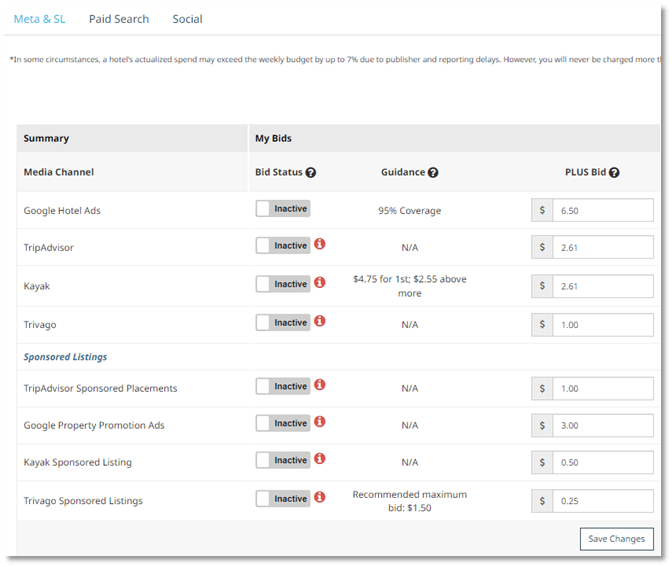Click the Sponsored Listings section heading

coord(65,357)
